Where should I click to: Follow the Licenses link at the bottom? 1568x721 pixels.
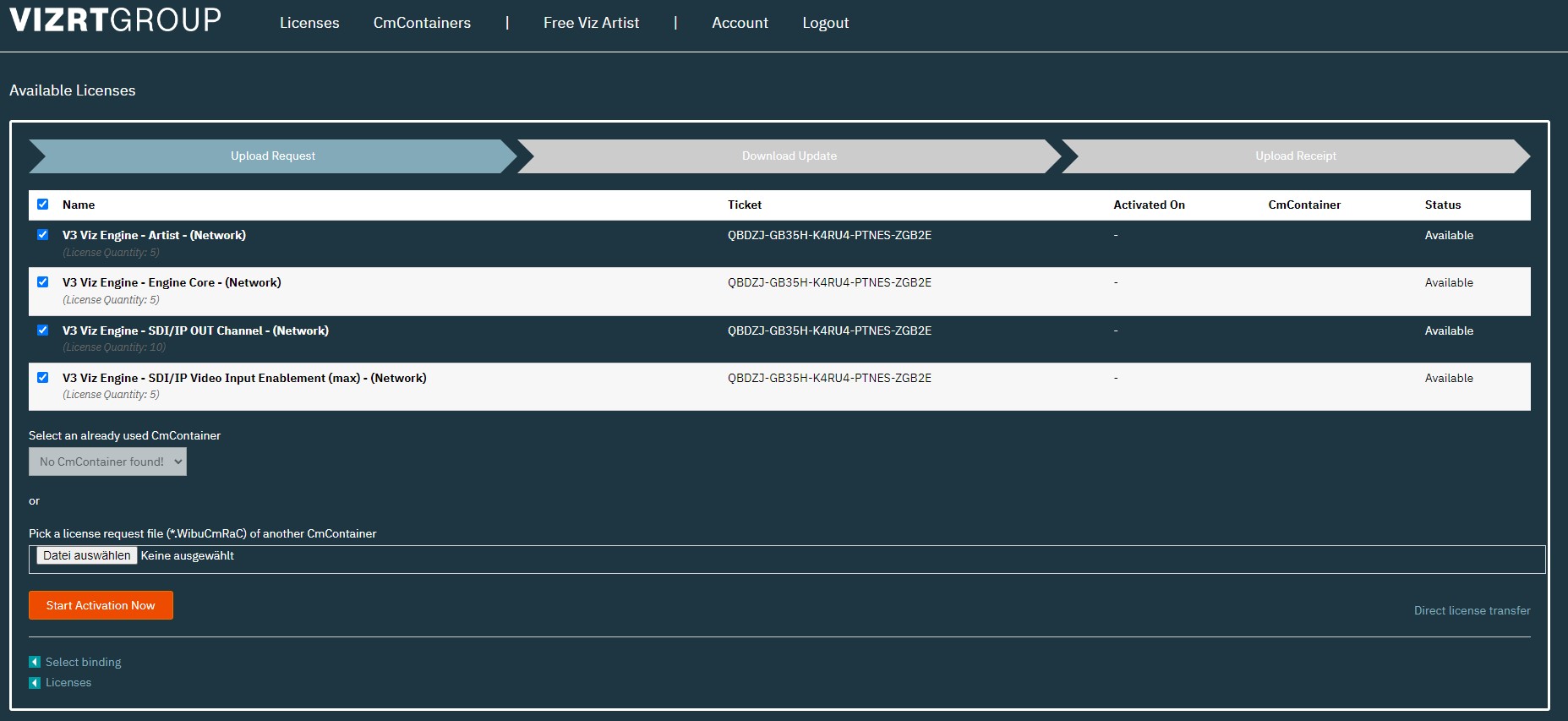[68, 682]
